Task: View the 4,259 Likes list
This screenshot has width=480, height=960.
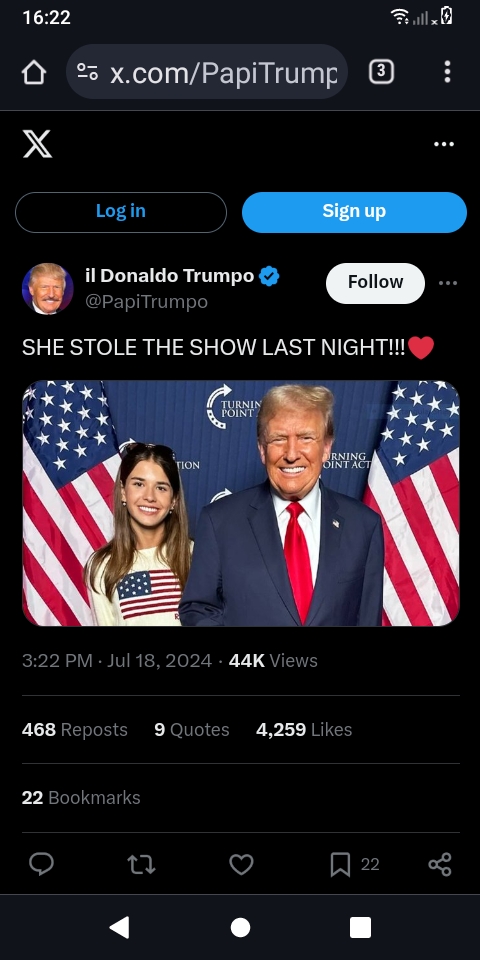Action: (304, 730)
